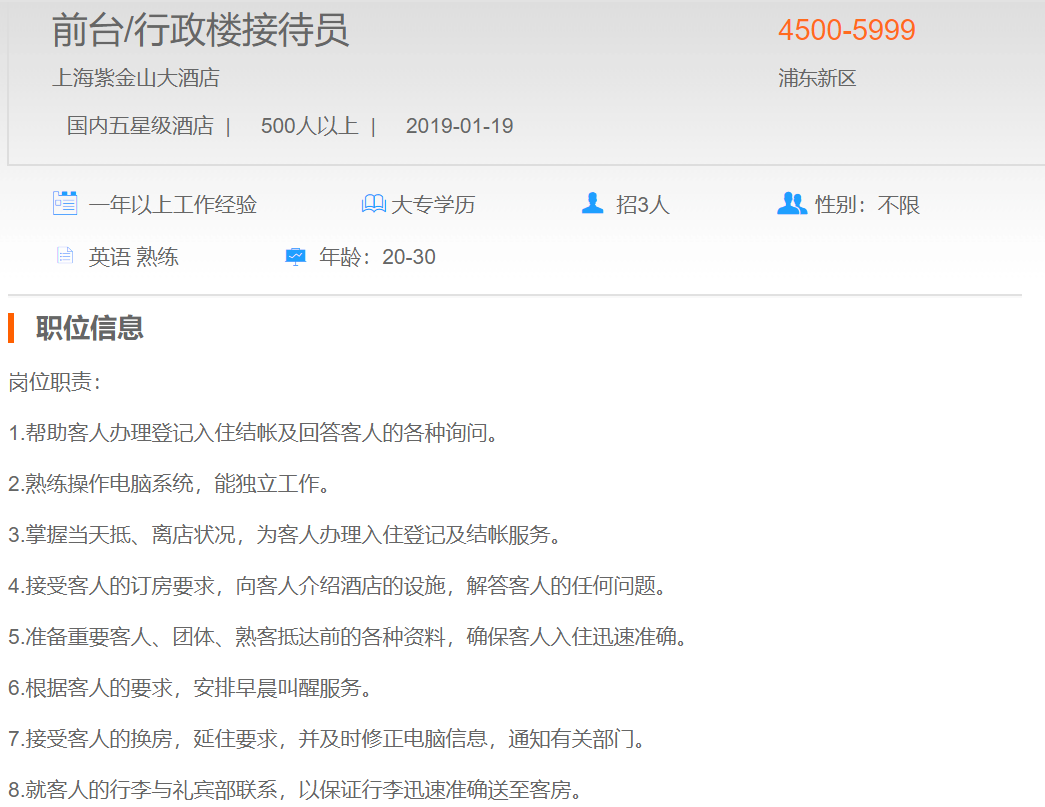Screen dimensions: 1045x807
Task: Click the single person hiring count icon
Action: point(593,203)
